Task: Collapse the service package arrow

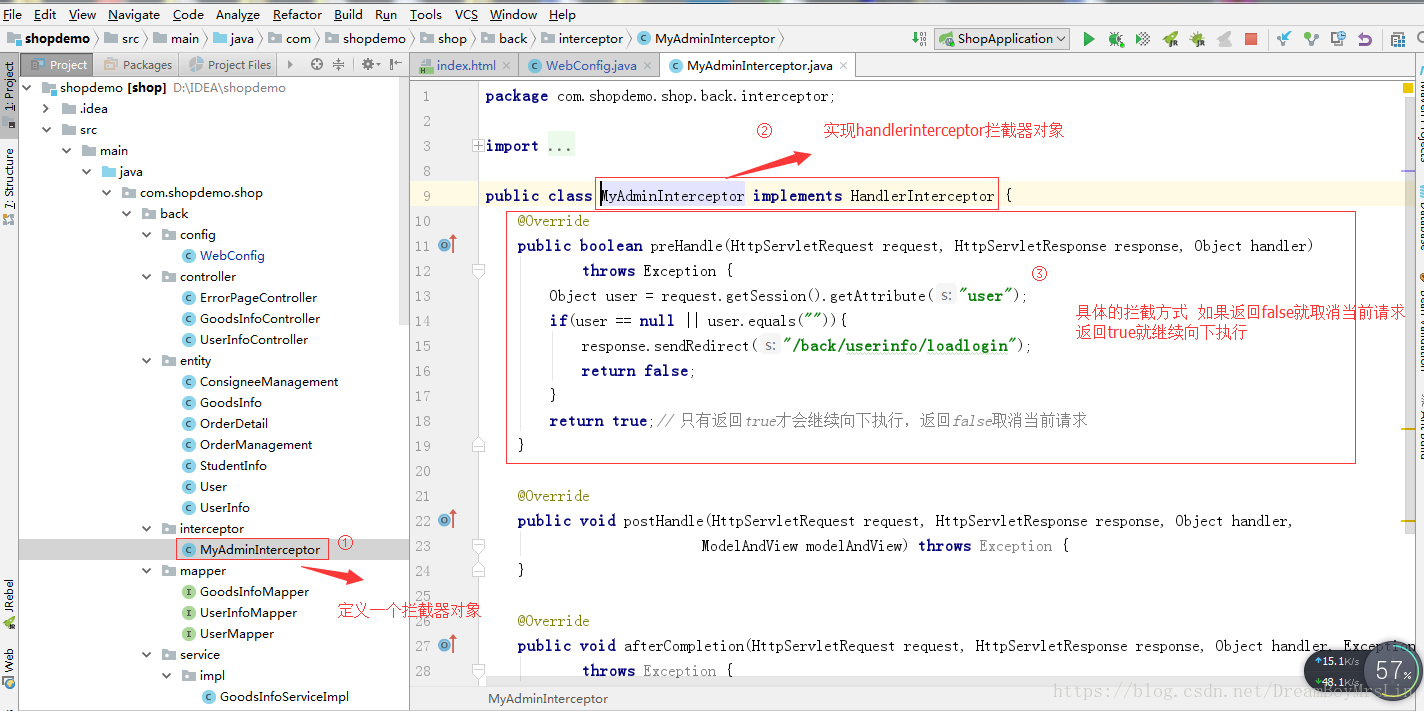Action: click(147, 654)
